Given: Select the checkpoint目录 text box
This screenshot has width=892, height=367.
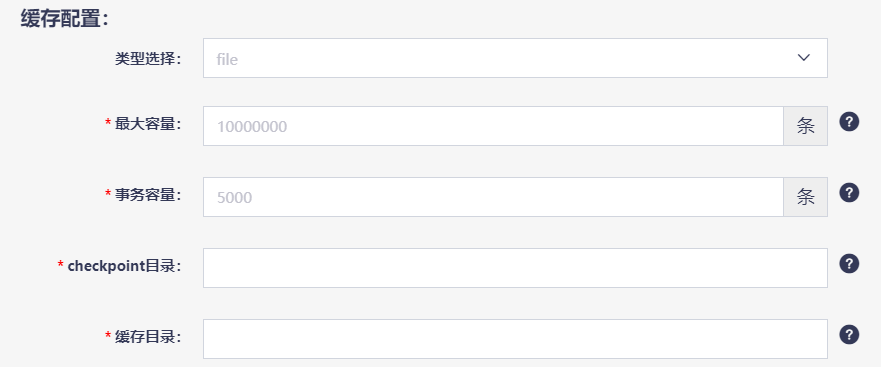Looking at the screenshot, I should pos(515,268).
